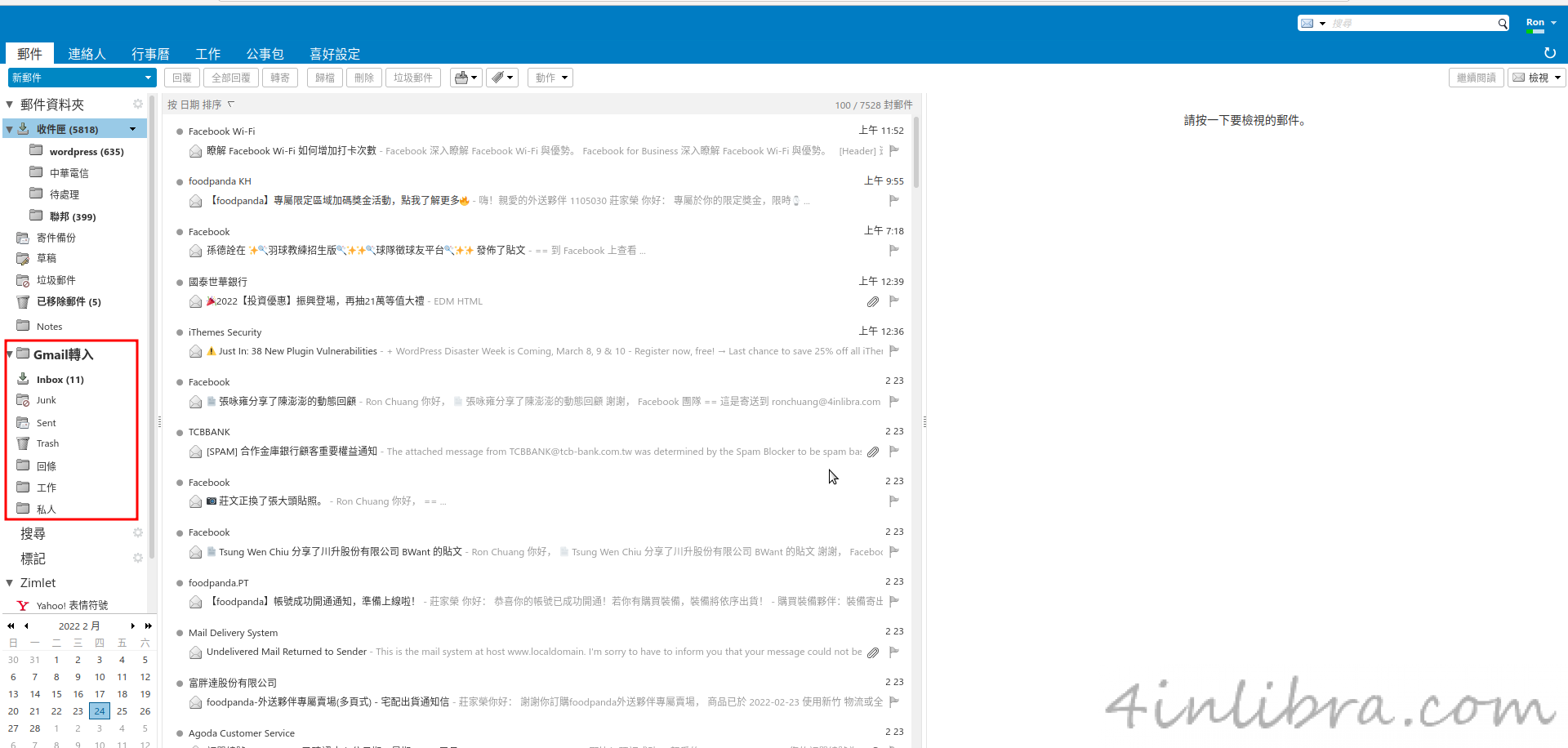Go to previous year in calendar

pos(11,626)
